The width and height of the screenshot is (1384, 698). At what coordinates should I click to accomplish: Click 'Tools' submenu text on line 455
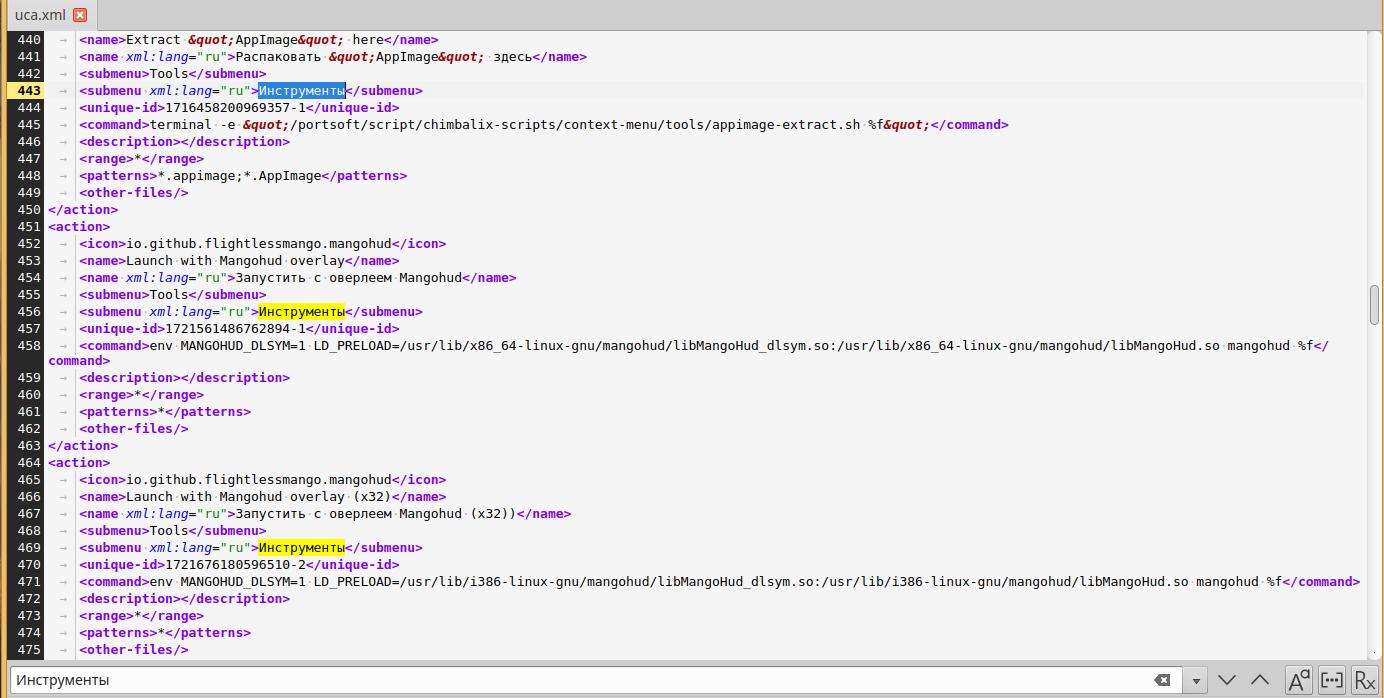169,295
